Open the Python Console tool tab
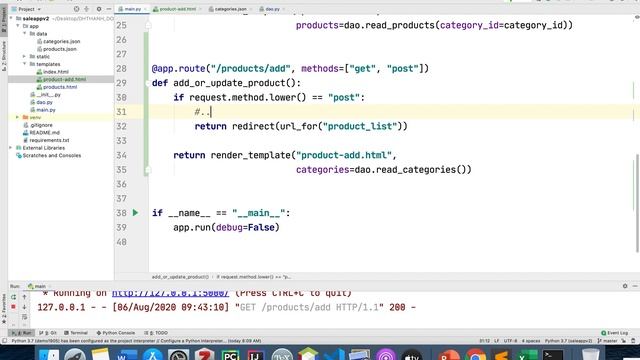 [x=116, y=333]
